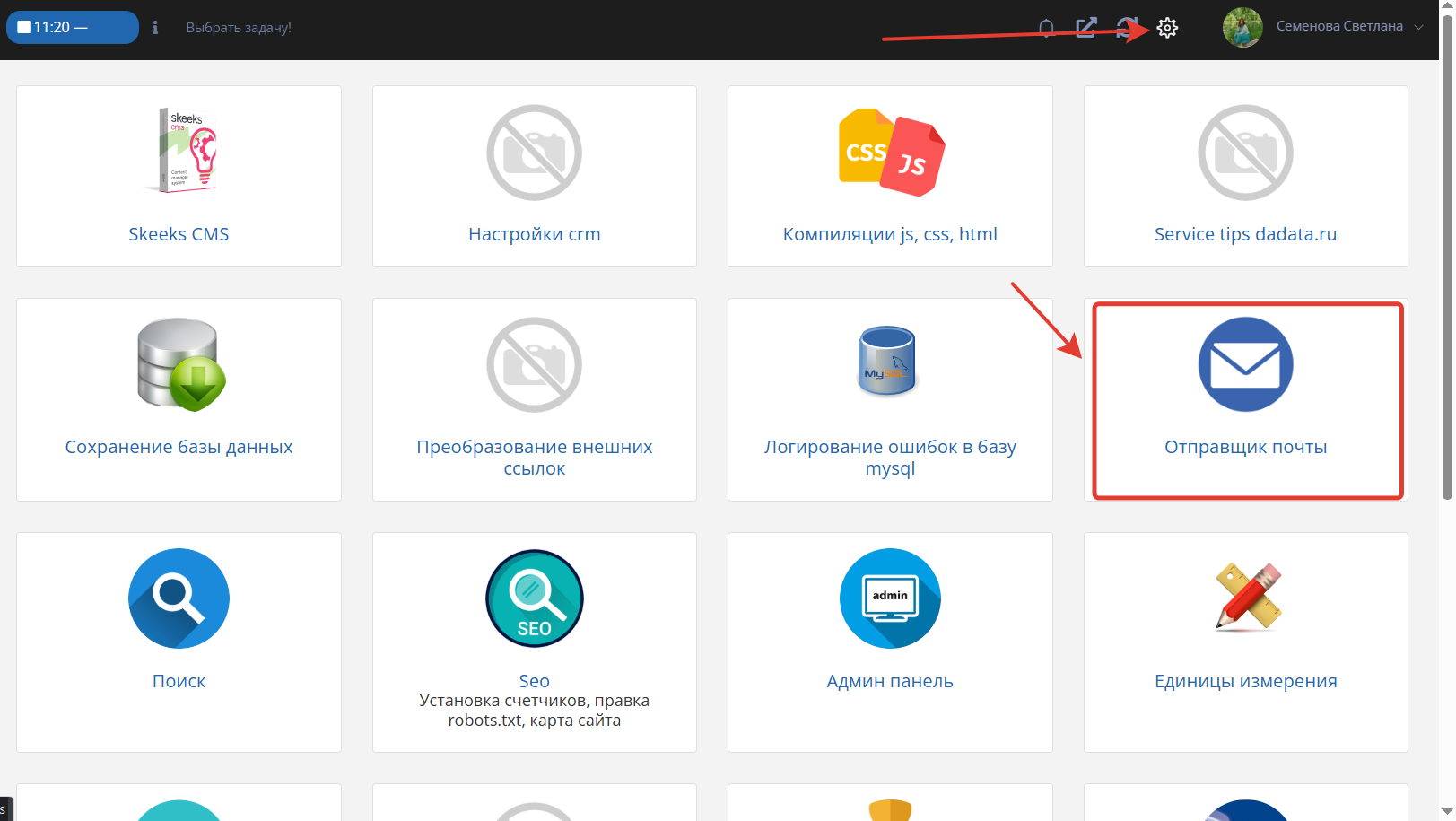The image size is (1456, 821).
Task: Click the admin monitor icon
Action: pos(890,598)
